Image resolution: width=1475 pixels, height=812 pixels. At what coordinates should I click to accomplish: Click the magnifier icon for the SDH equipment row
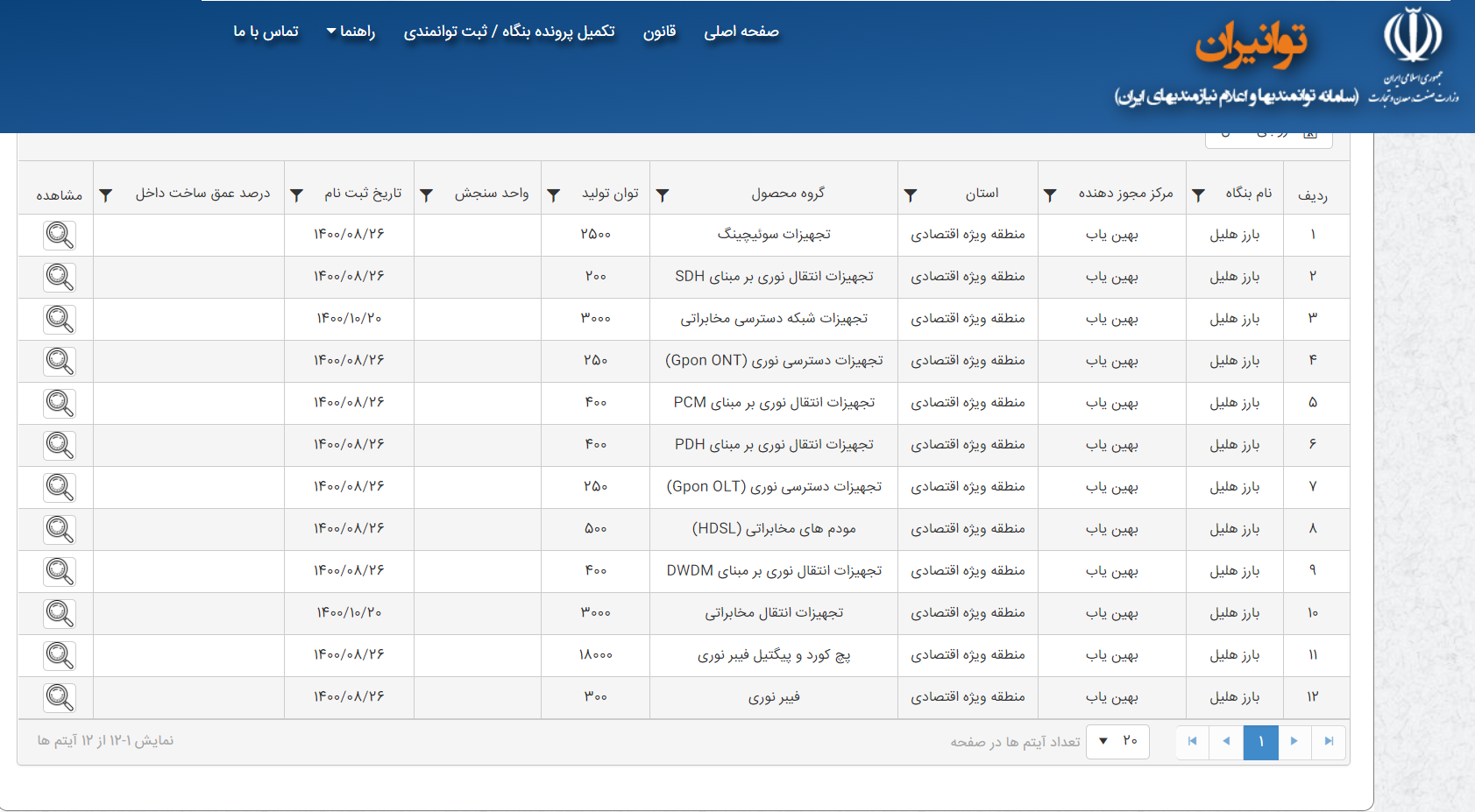(x=60, y=277)
